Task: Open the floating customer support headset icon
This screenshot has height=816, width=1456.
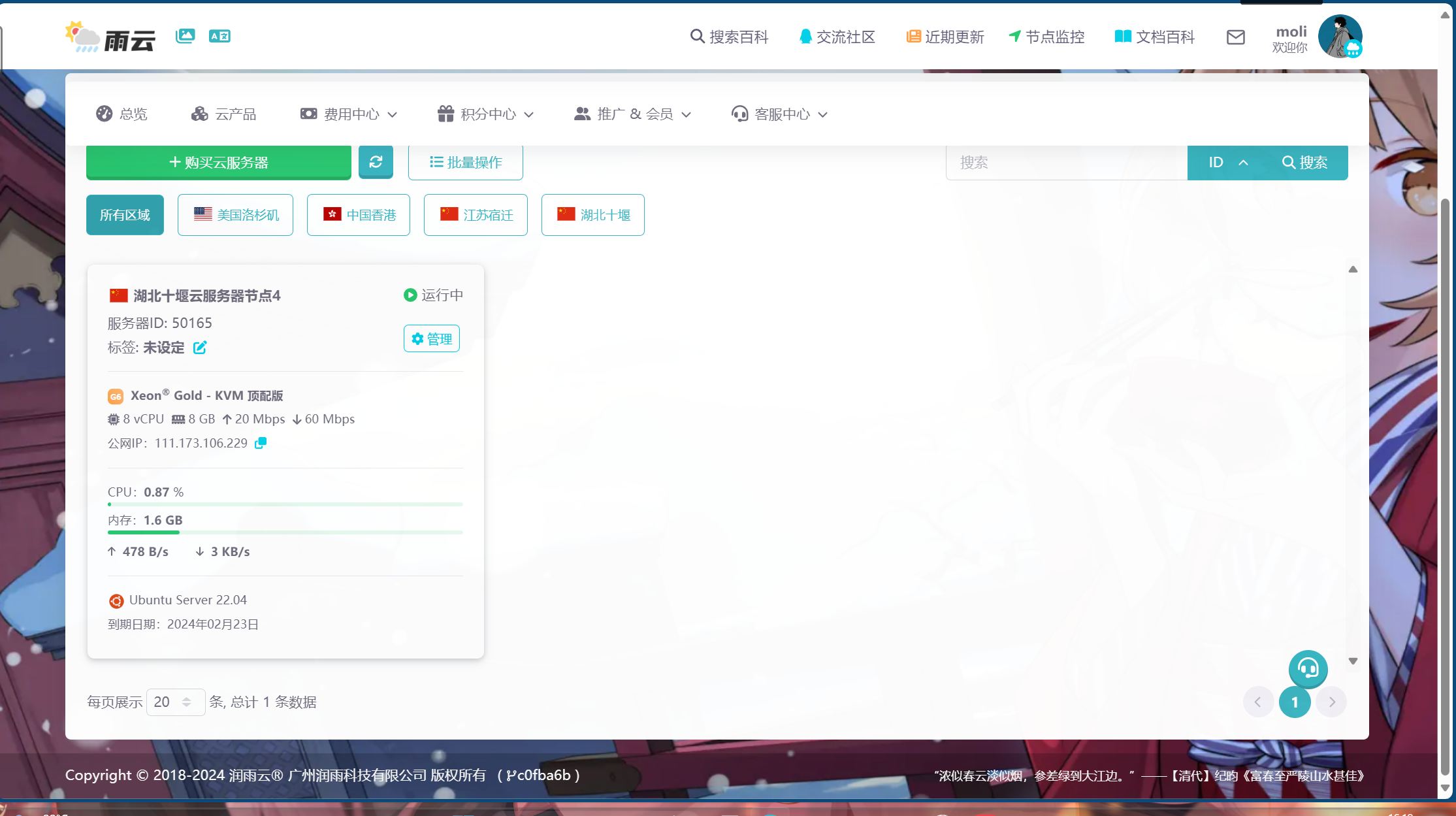Action: point(1308,669)
